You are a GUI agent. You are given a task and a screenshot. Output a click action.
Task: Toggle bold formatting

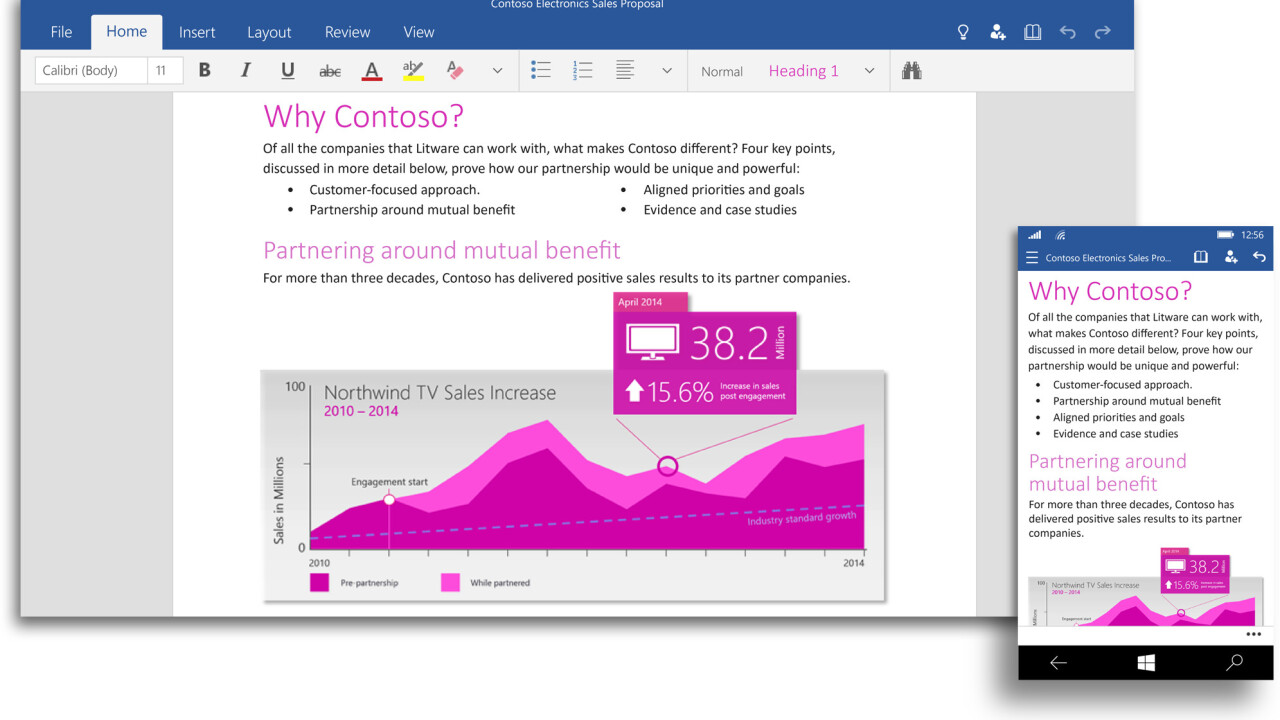click(x=205, y=71)
